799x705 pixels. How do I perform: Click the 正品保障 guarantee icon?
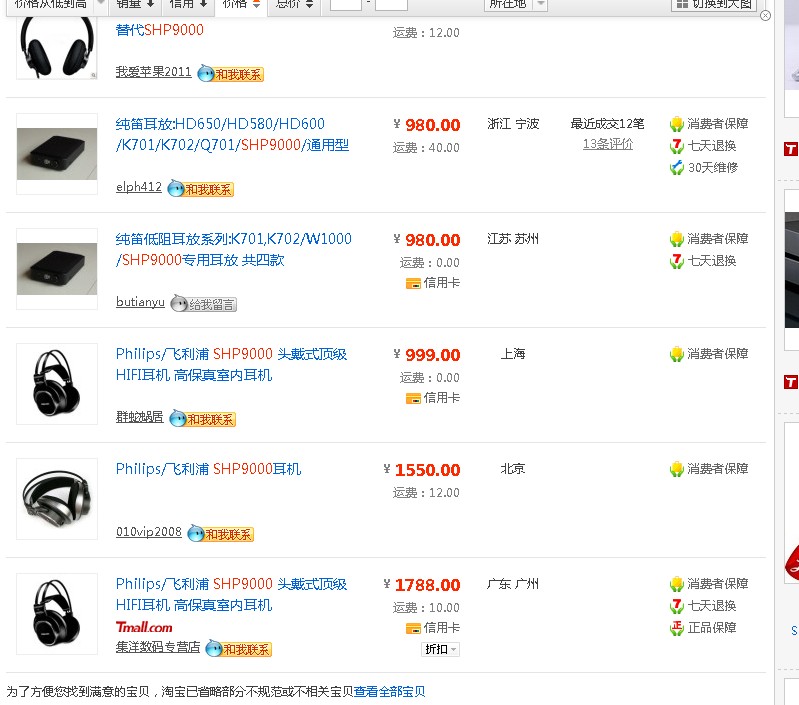(676, 628)
